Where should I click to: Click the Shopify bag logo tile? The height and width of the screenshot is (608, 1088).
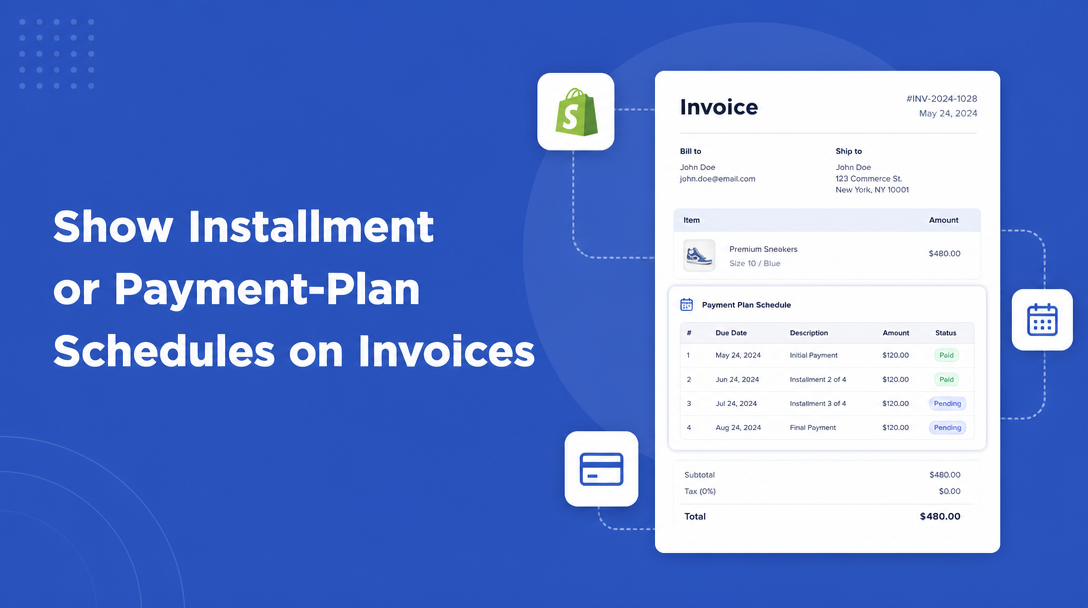click(576, 112)
